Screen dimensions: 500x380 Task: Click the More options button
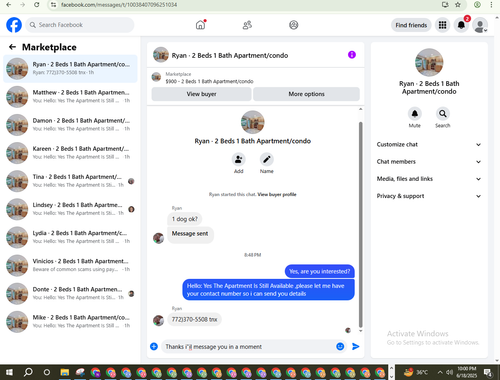[x=306, y=94]
